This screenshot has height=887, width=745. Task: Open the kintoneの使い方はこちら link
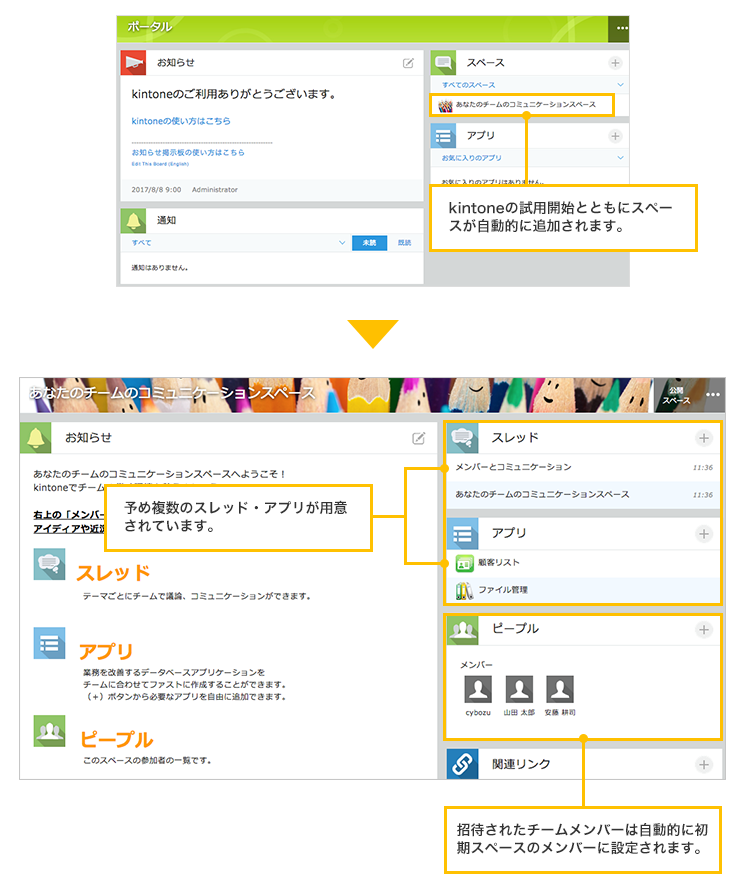(x=181, y=121)
